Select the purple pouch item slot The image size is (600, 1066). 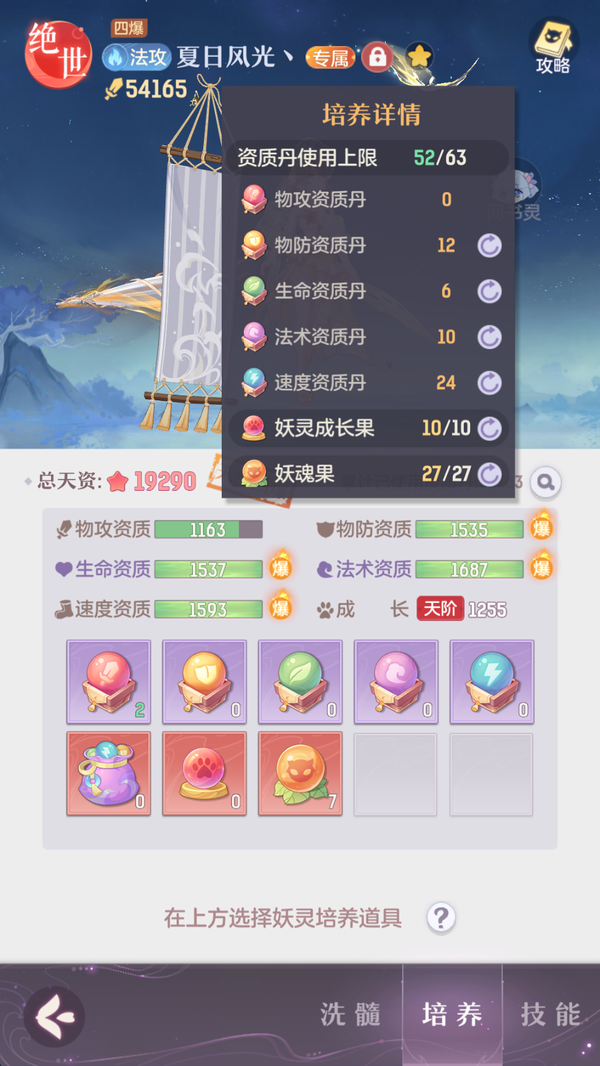109,774
